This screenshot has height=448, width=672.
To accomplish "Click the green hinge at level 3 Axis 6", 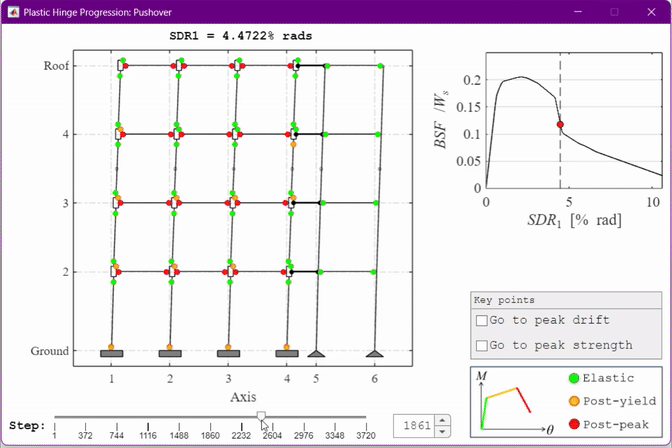I will (376, 203).
